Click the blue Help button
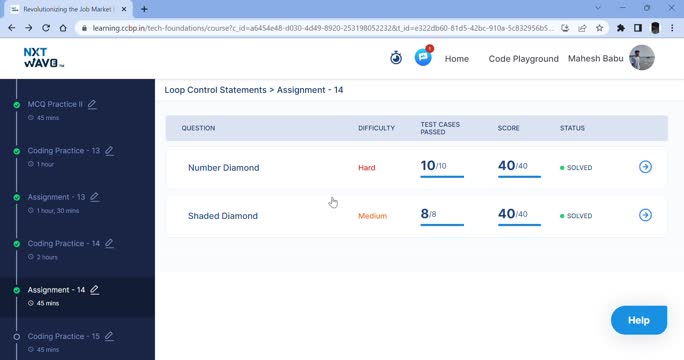The image size is (684, 360). [x=639, y=320]
